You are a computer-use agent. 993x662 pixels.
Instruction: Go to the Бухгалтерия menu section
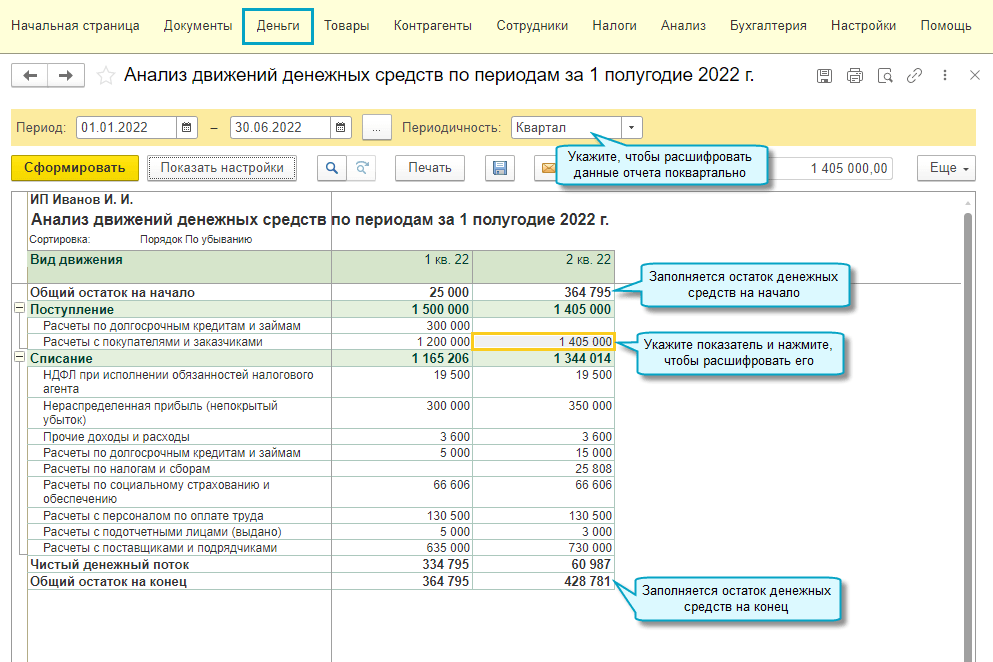pos(768,26)
